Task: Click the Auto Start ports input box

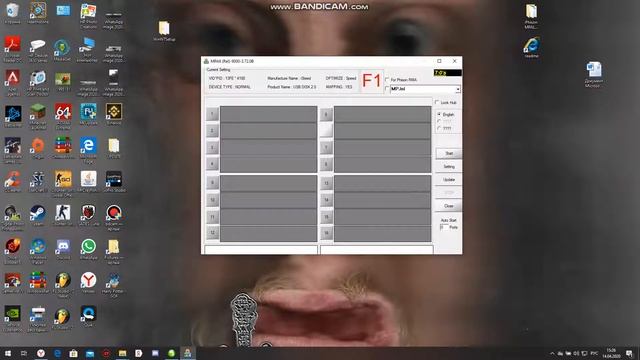Action: (444, 227)
